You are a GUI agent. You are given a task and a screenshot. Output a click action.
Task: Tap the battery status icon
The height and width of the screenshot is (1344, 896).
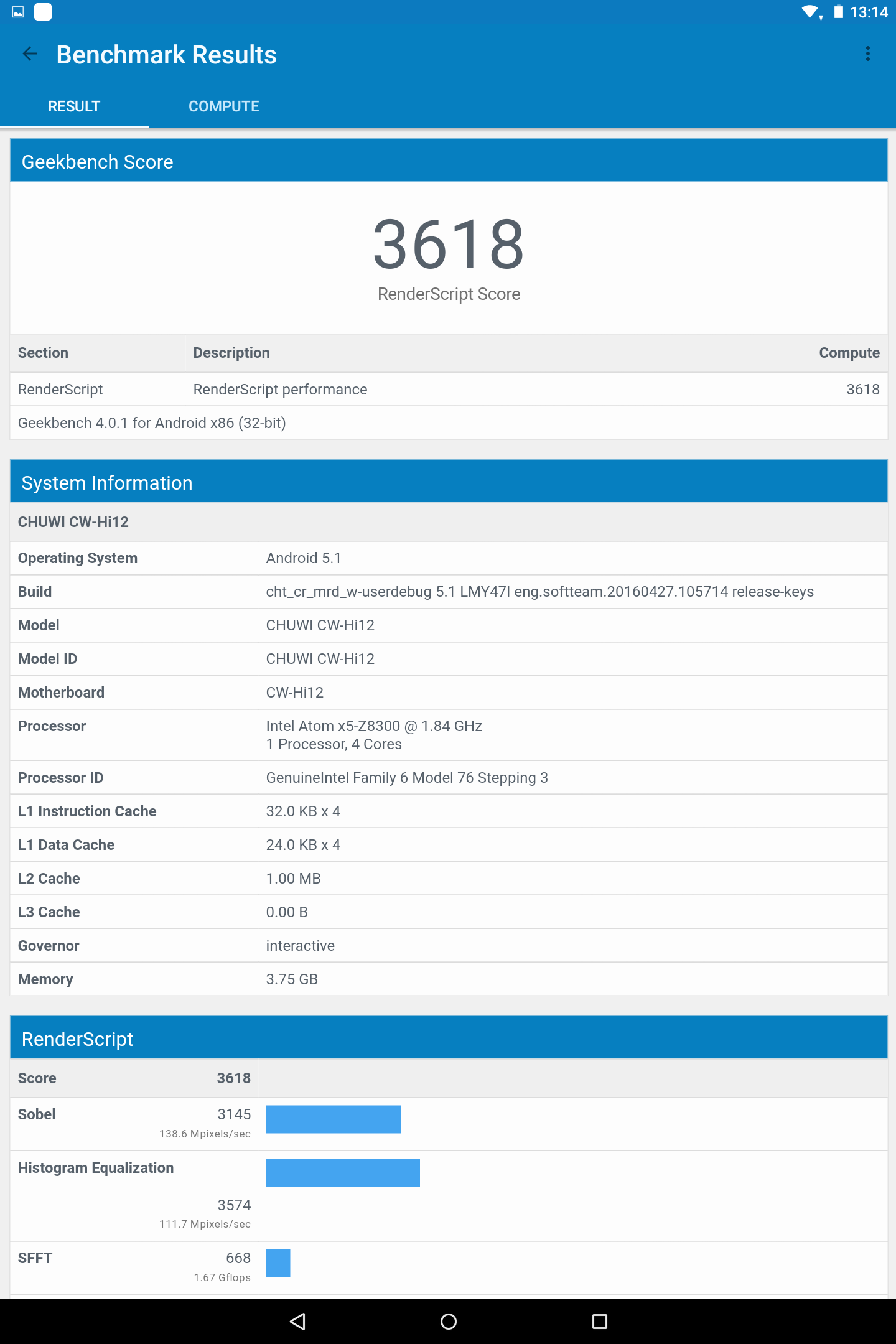pos(839,12)
